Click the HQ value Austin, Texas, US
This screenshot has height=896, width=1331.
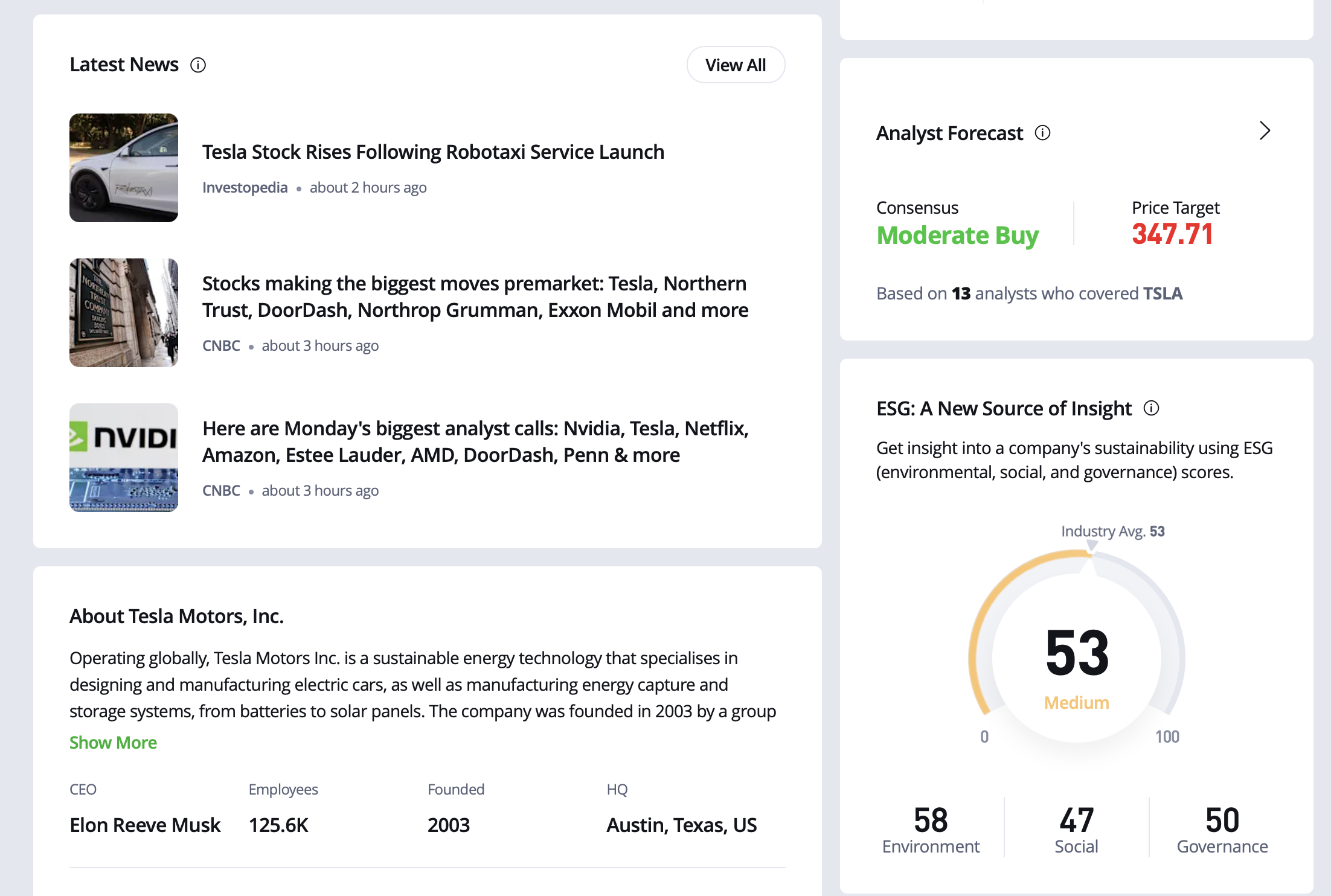click(x=681, y=825)
